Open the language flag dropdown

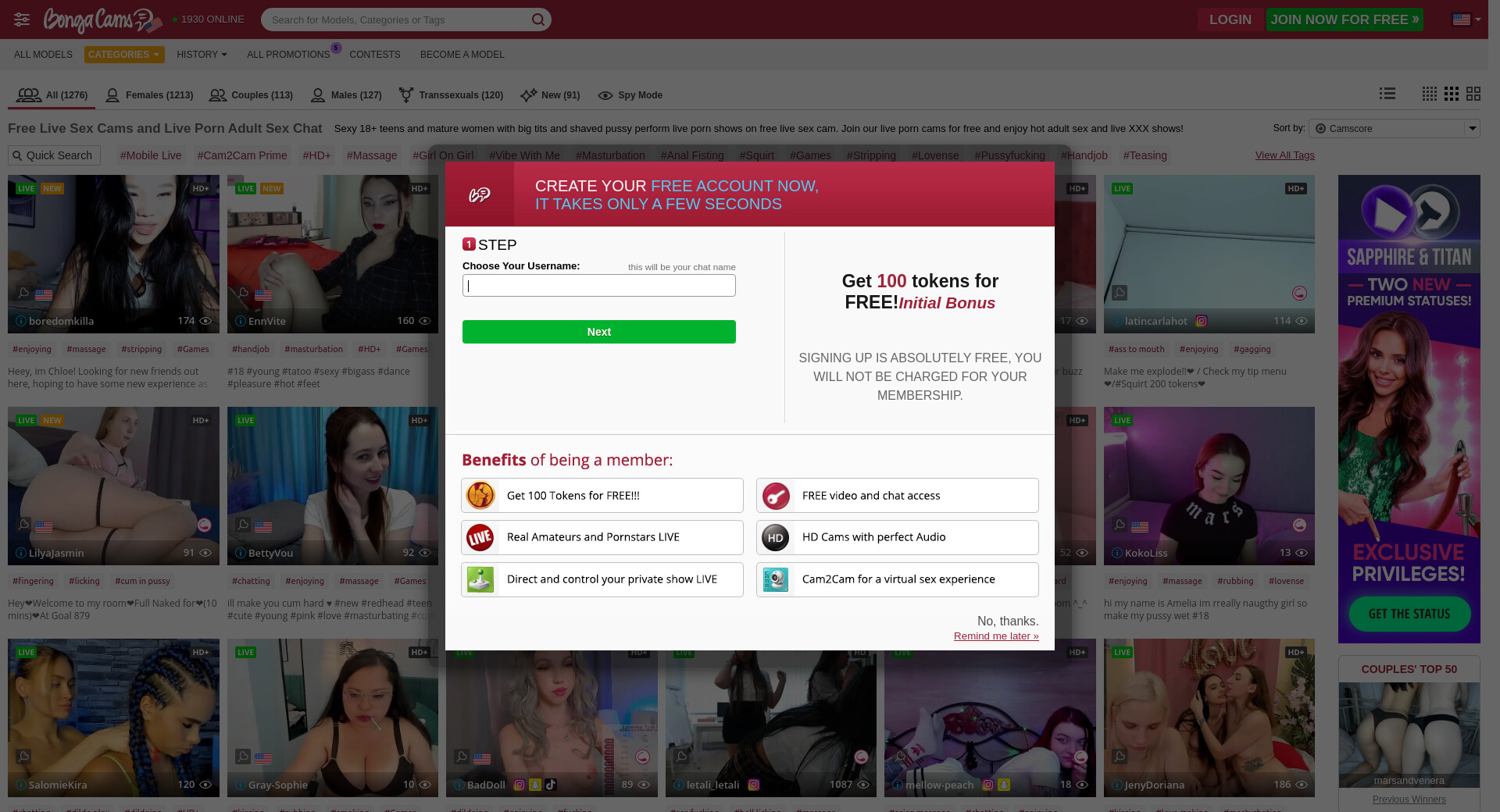(1466, 20)
